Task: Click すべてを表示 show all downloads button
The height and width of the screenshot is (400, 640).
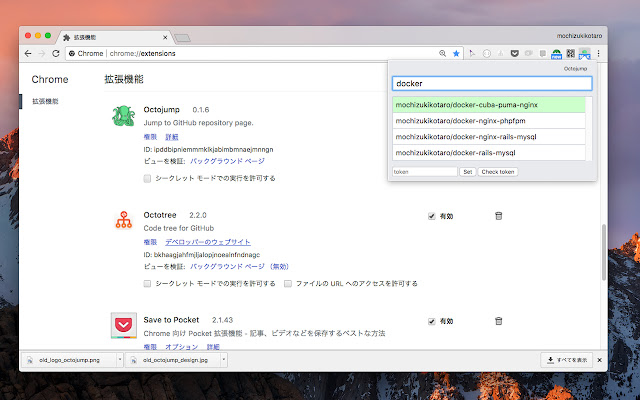Action: point(567,360)
